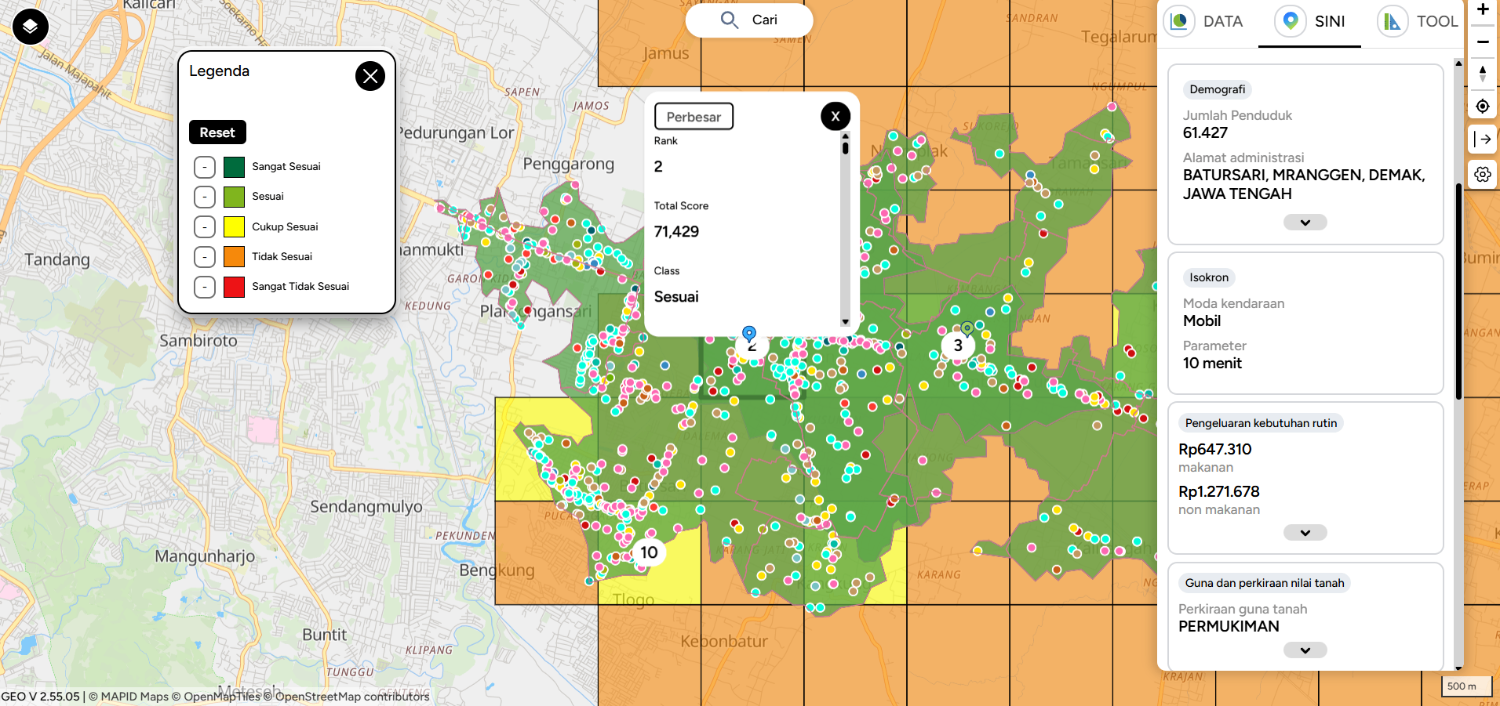The image size is (1500, 706).
Task: Click the blue location pin marker
Action: point(748,334)
